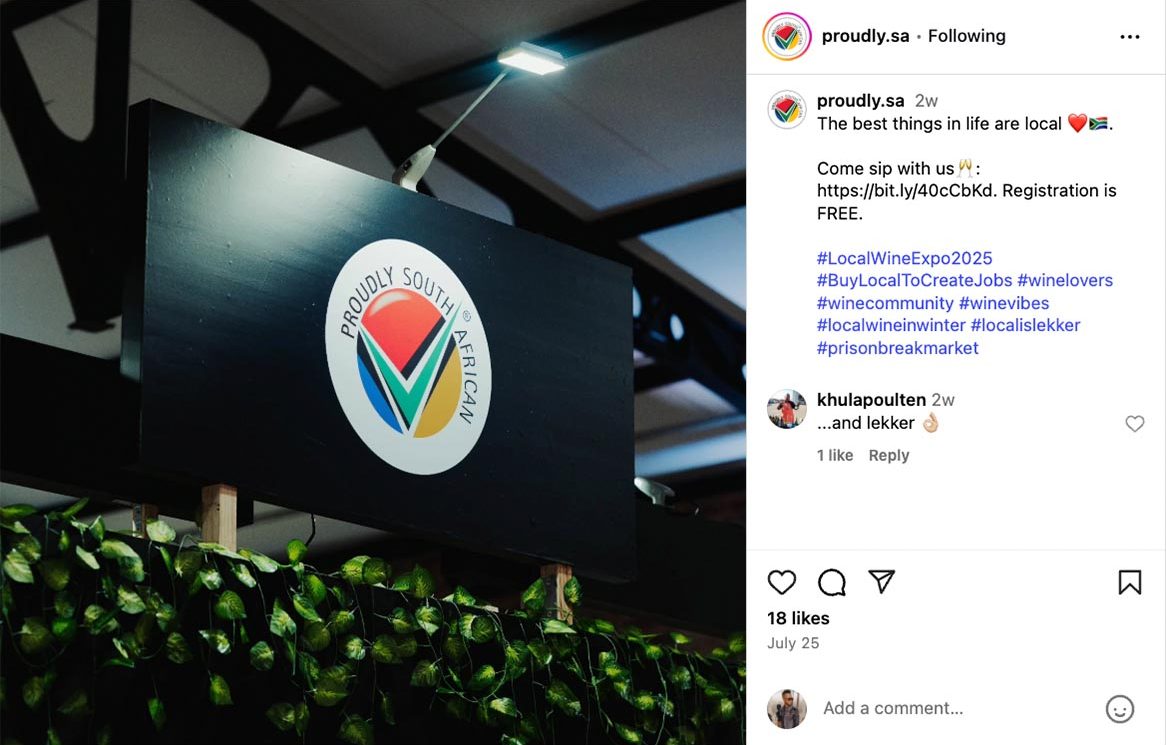Open the emoji picker smiley icon
Viewport: 1166px width, 745px height.
coord(1119,709)
